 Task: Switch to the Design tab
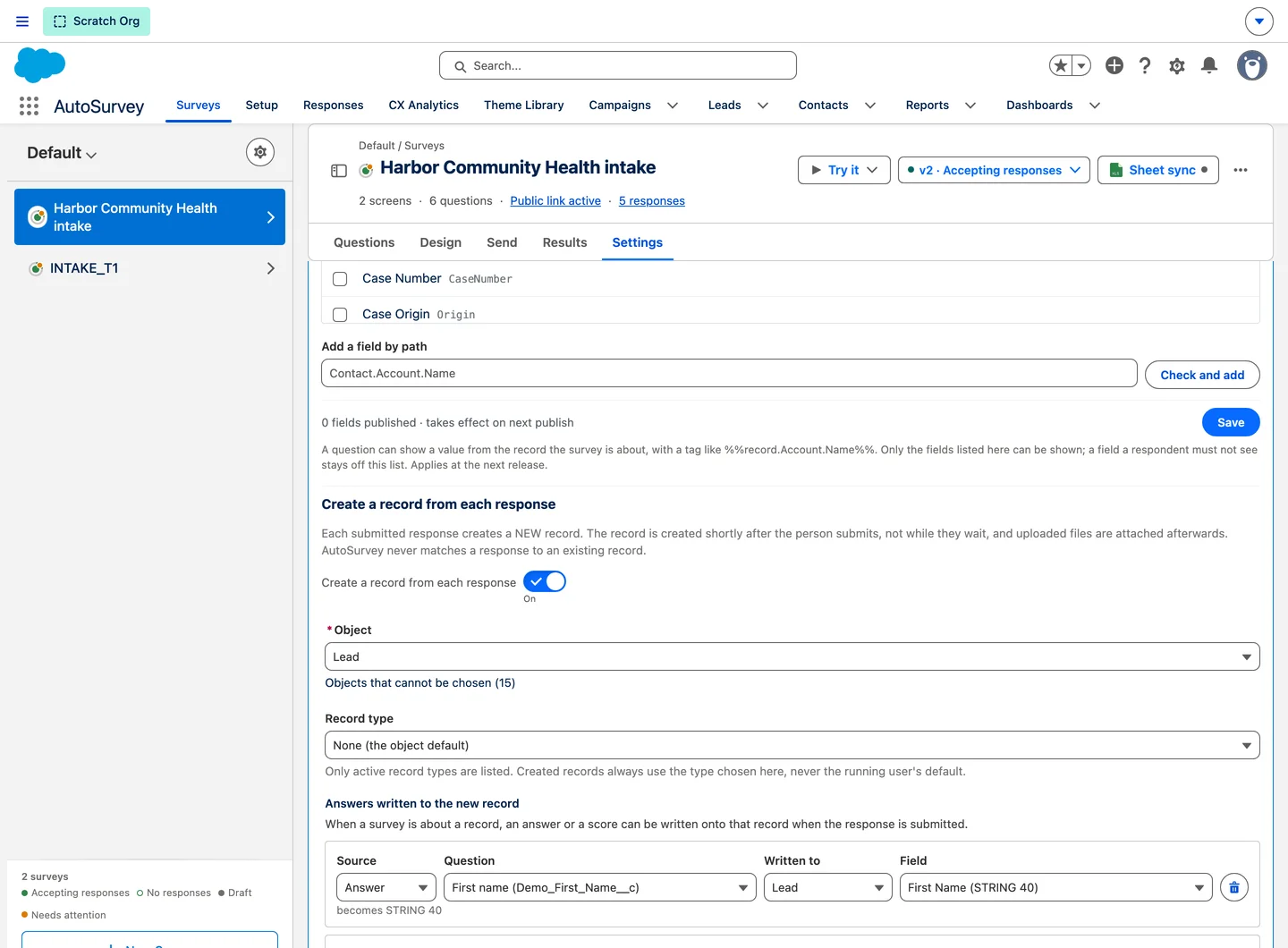click(441, 242)
